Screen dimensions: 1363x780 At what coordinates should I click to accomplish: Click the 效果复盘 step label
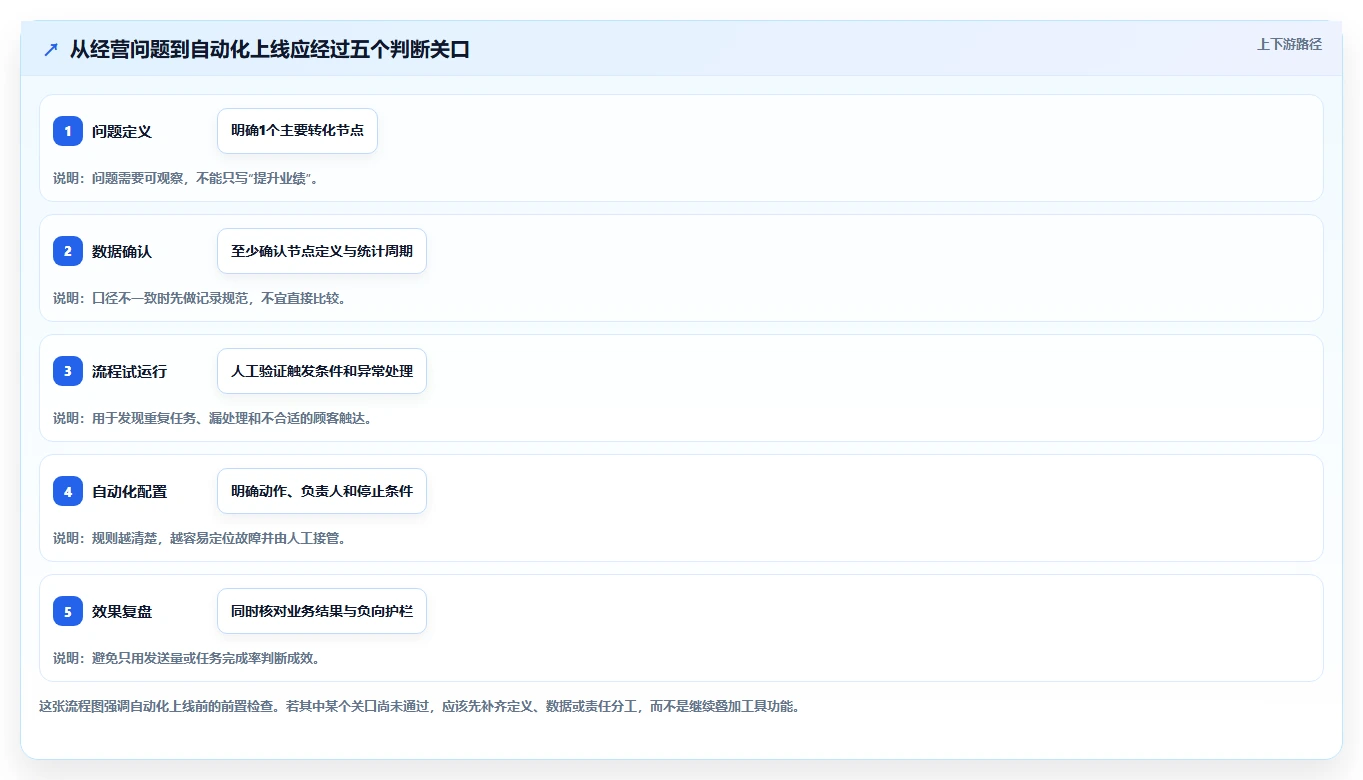pyautogui.click(x=122, y=611)
